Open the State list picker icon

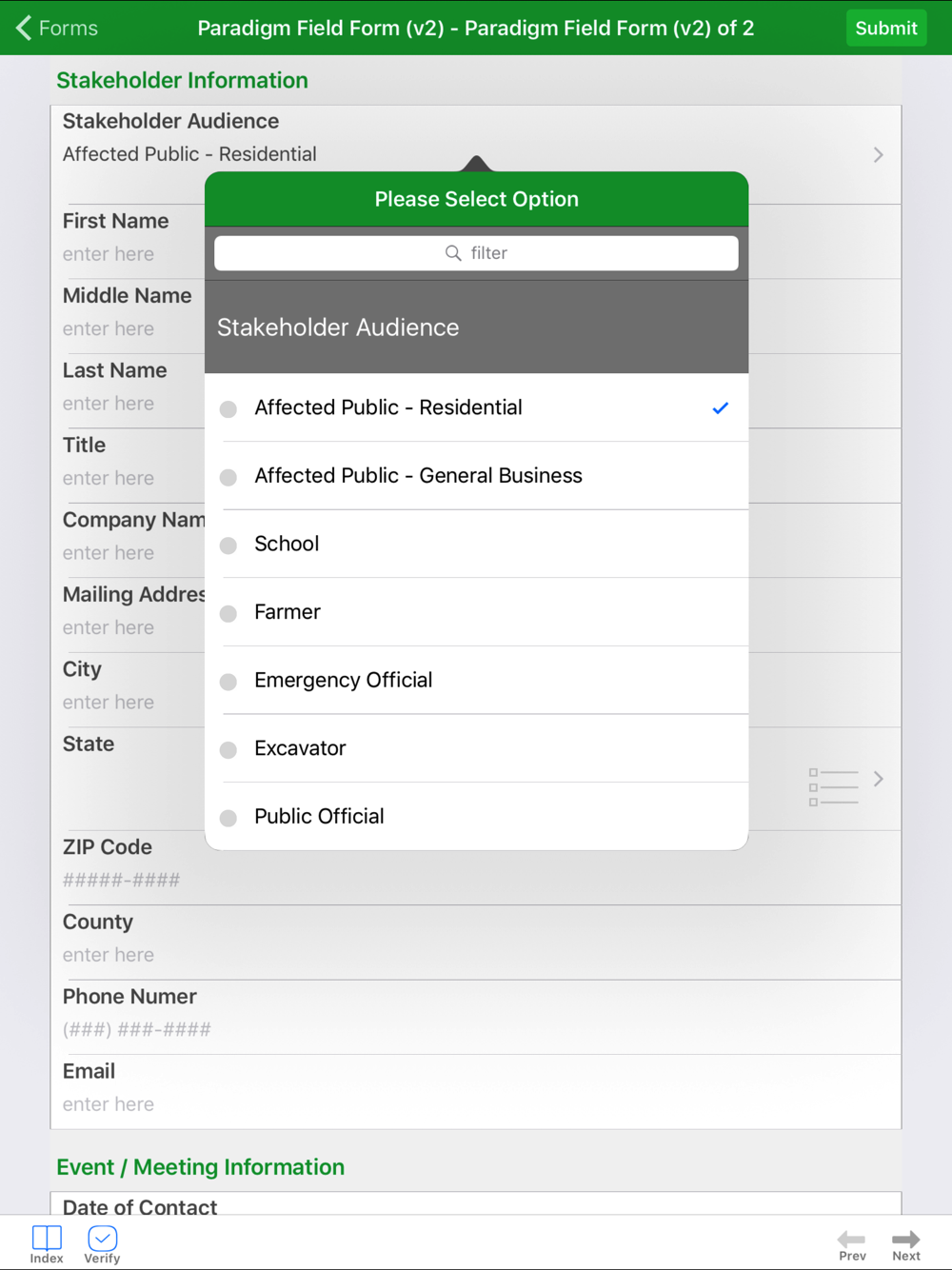(x=833, y=786)
